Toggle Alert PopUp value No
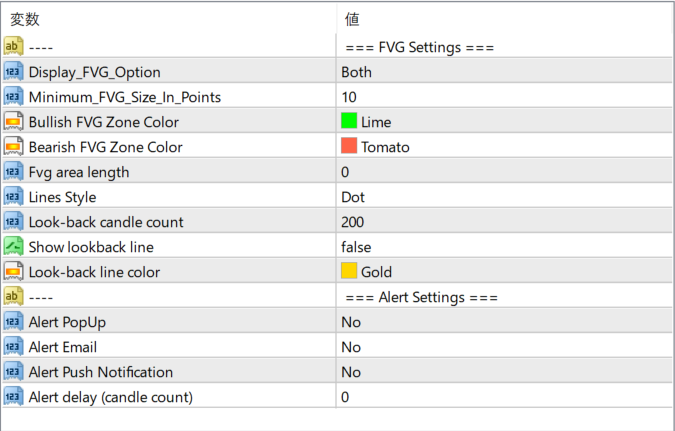The height and width of the screenshot is (431, 675). tap(351, 322)
